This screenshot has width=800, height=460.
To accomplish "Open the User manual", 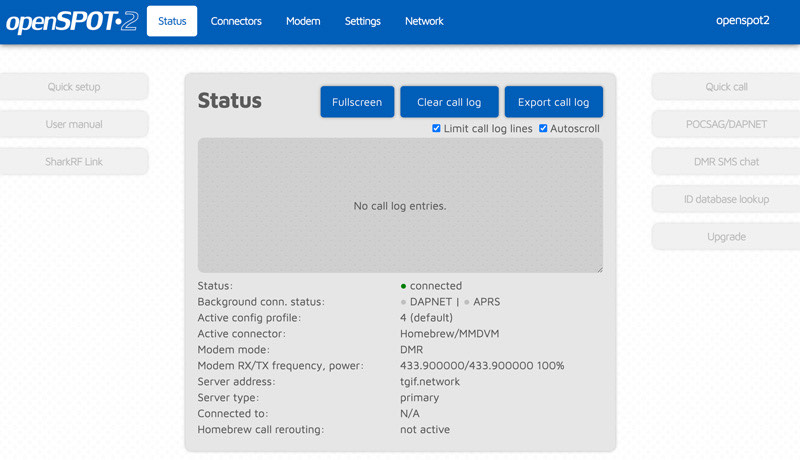I will (x=74, y=124).
